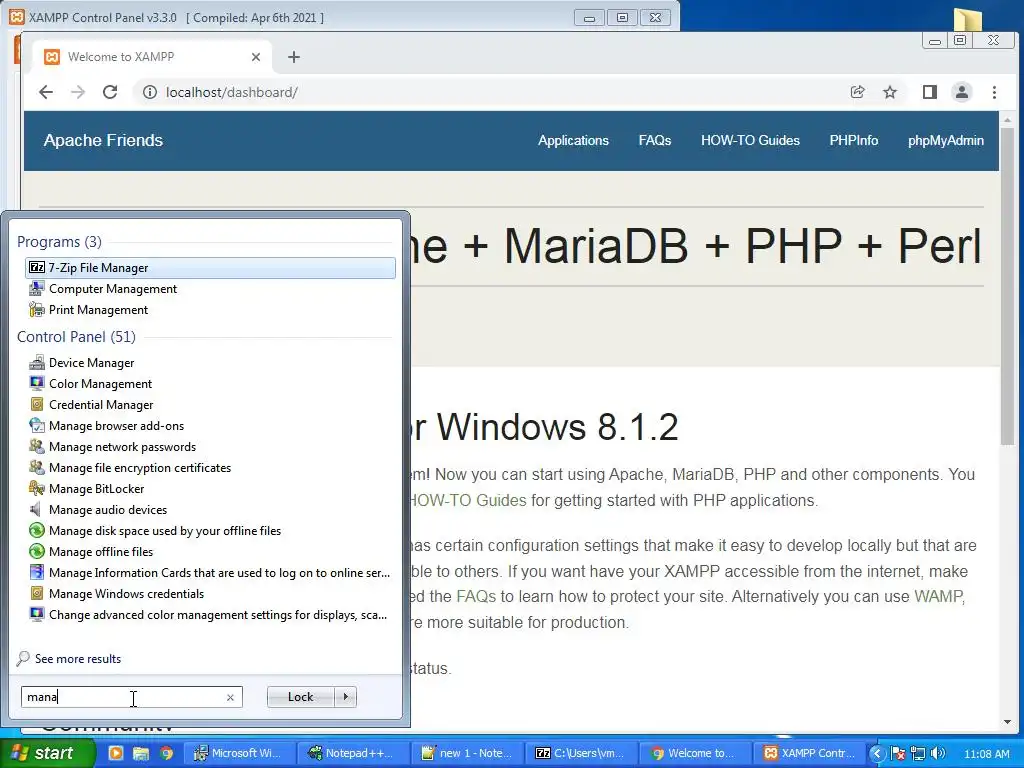This screenshot has width=1024, height=768.
Task: Share this page icon in address bar
Action: 857,92
